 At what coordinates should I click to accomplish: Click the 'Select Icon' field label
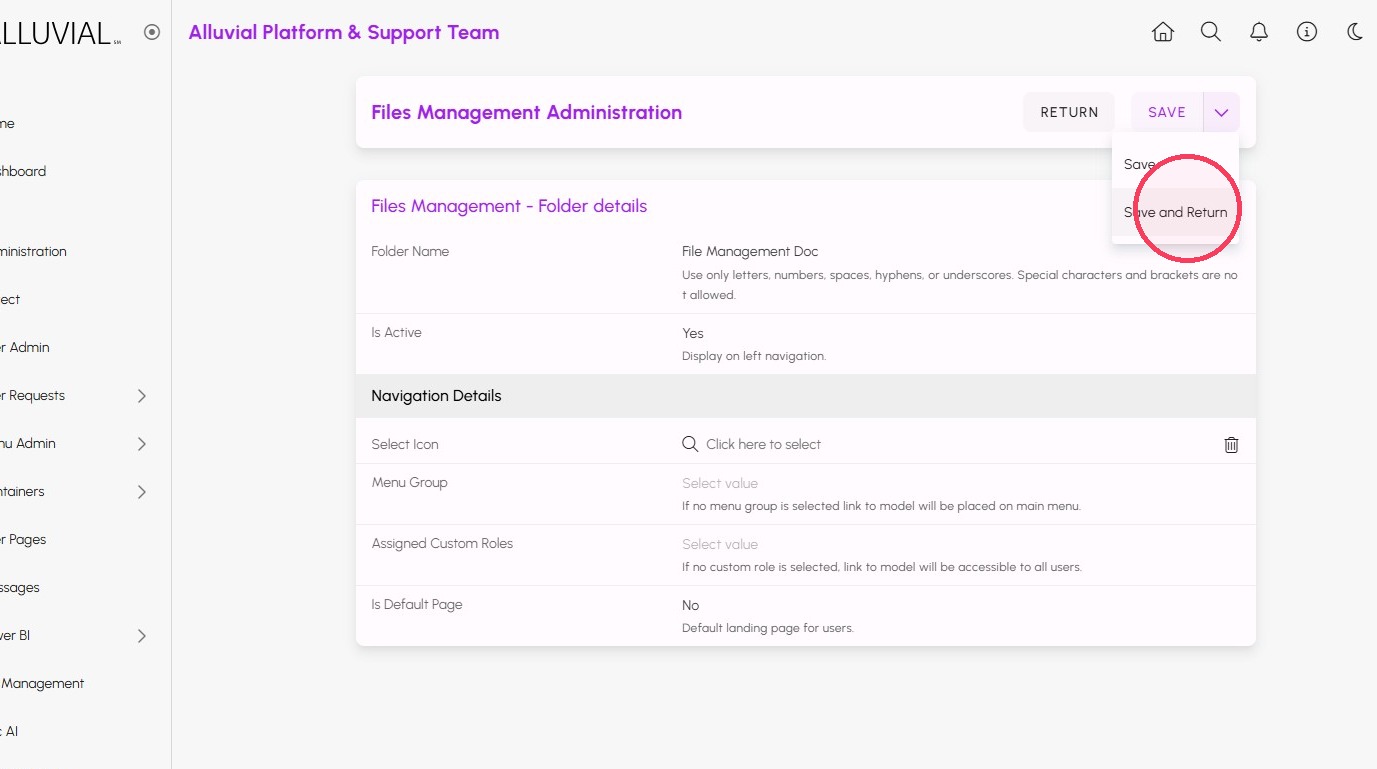coord(405,444)
